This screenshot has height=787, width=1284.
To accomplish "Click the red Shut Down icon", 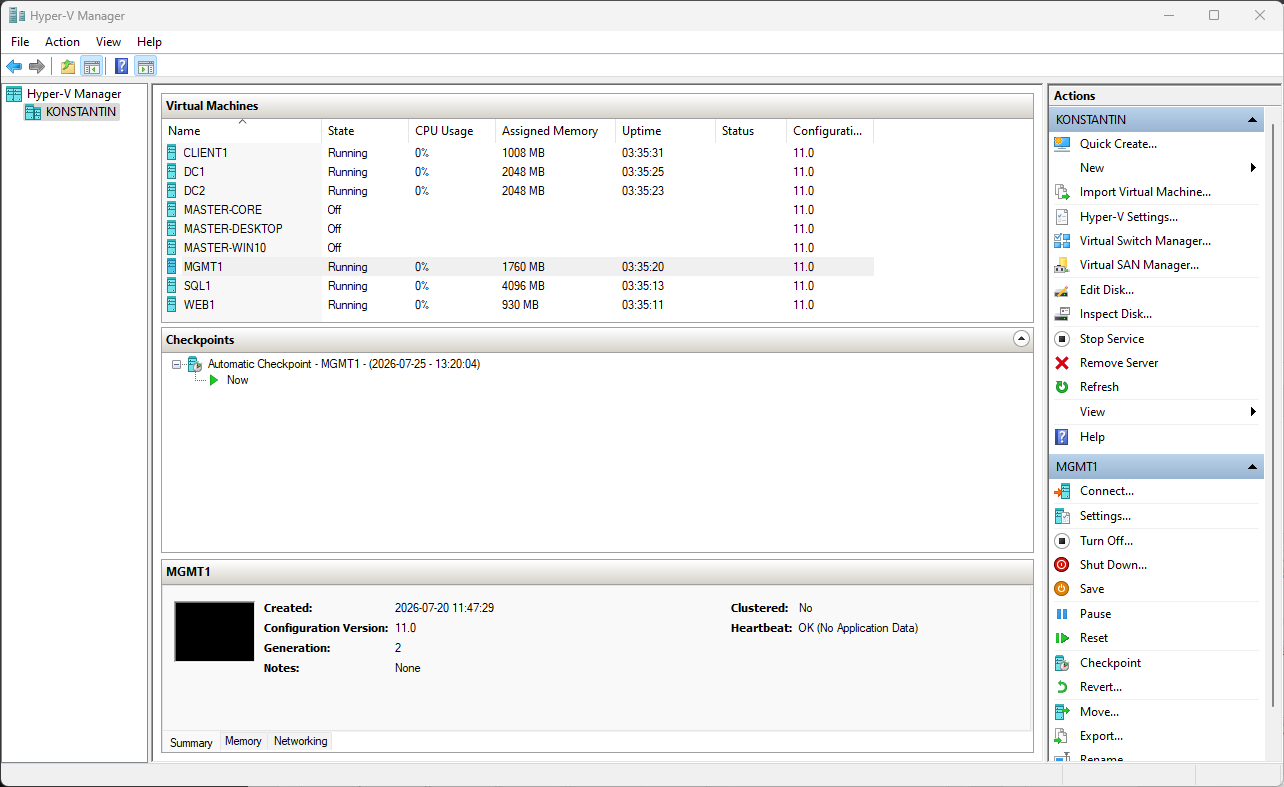I will (1062, 565).
